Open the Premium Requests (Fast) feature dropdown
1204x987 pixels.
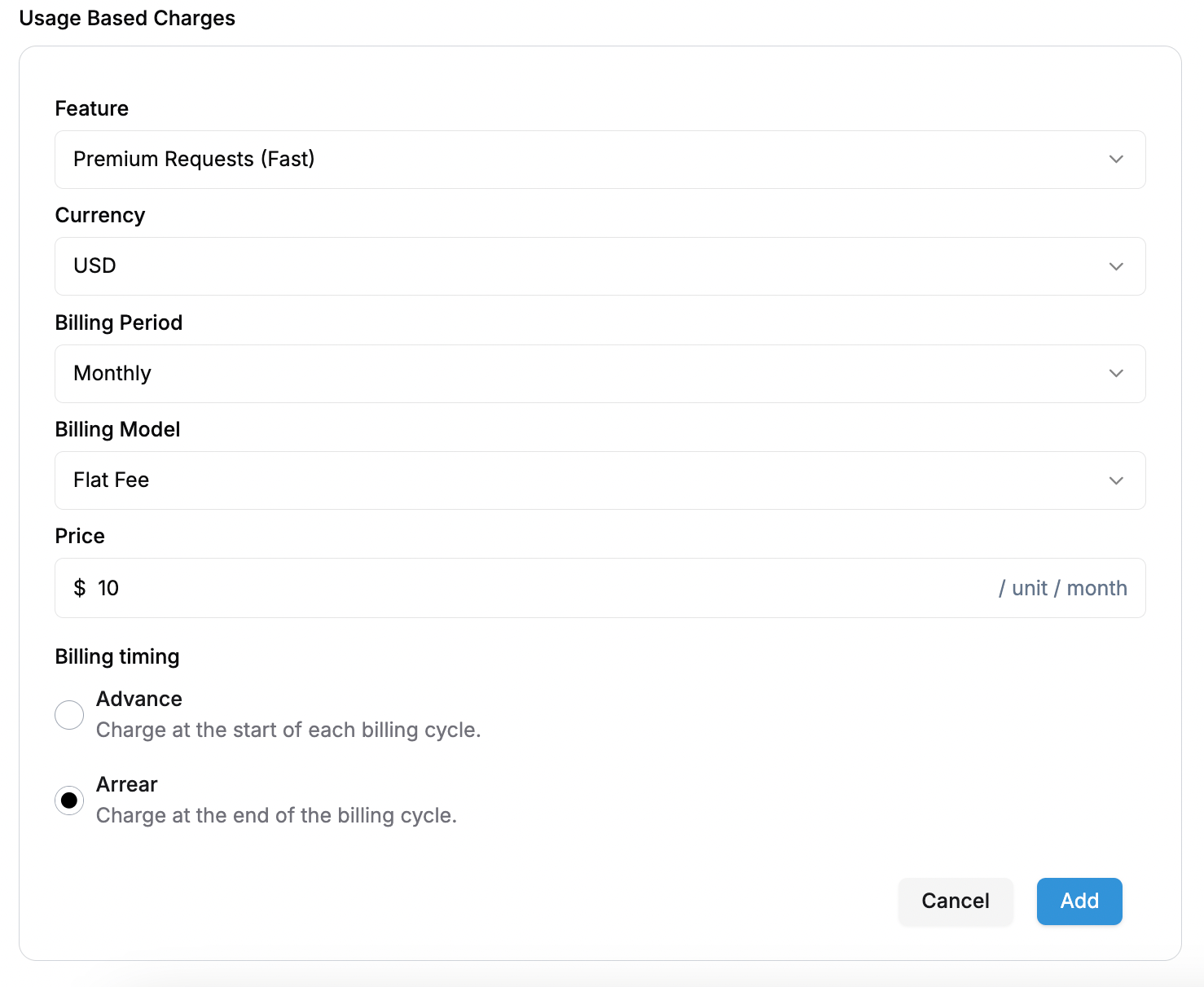(600, 160)
